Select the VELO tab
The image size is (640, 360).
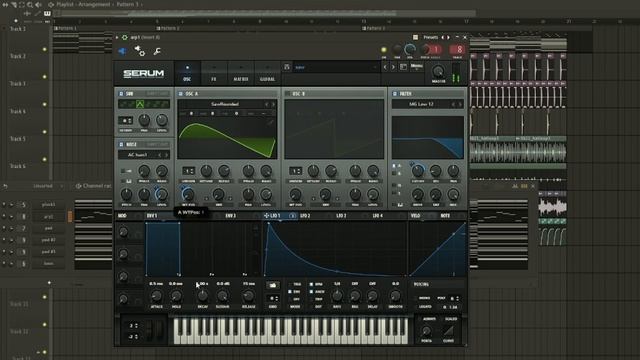pos(416,216)
